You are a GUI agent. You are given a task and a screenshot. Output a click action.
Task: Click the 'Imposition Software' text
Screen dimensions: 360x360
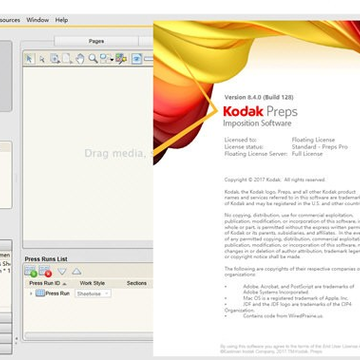tap(257, 123)
